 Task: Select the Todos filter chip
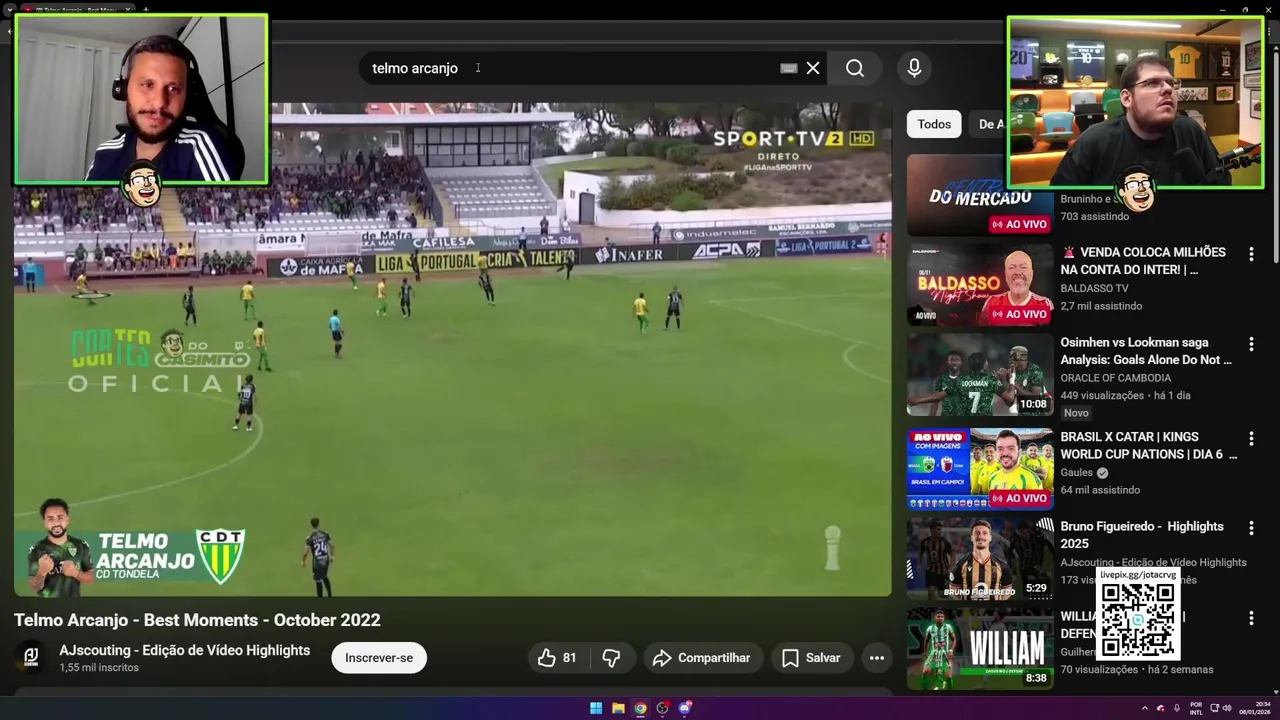pyautogui.click(x=934, y=124)
